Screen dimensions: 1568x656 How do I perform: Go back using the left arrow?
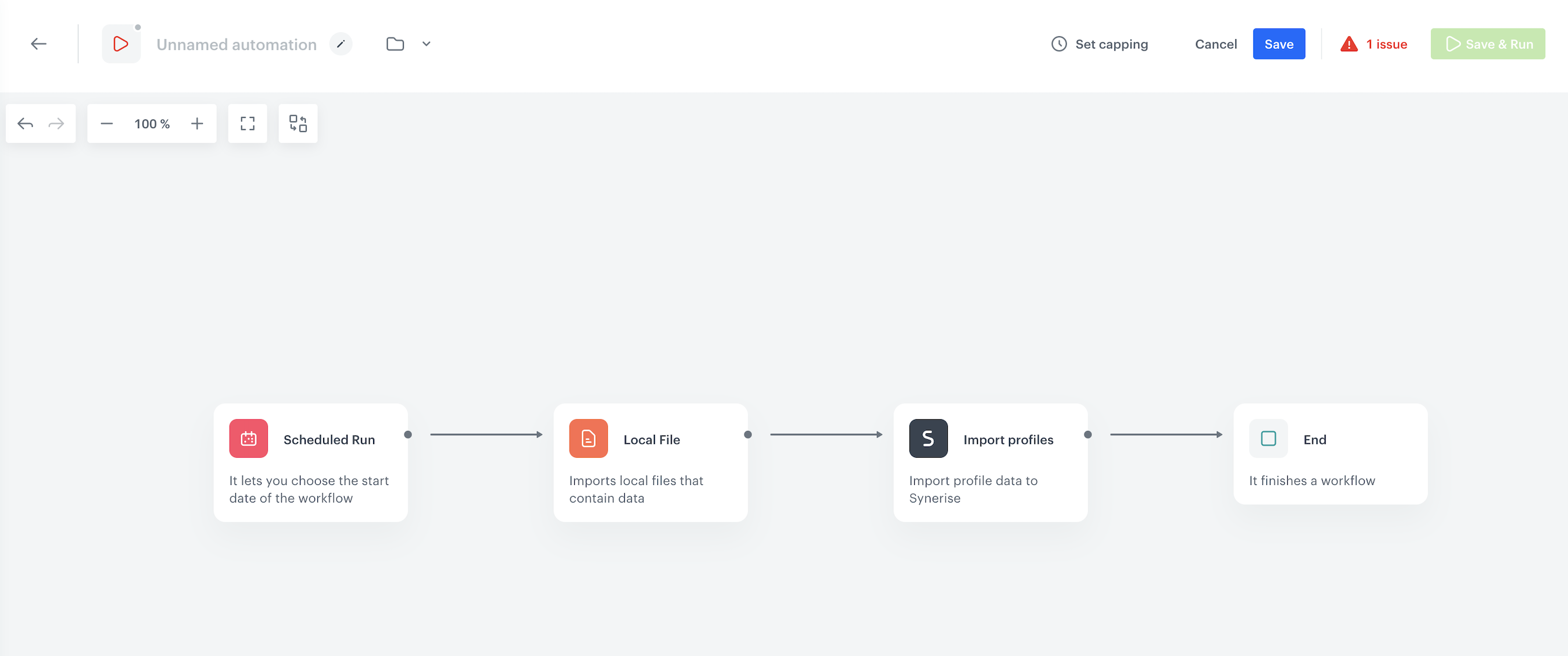tap(38, 43)
